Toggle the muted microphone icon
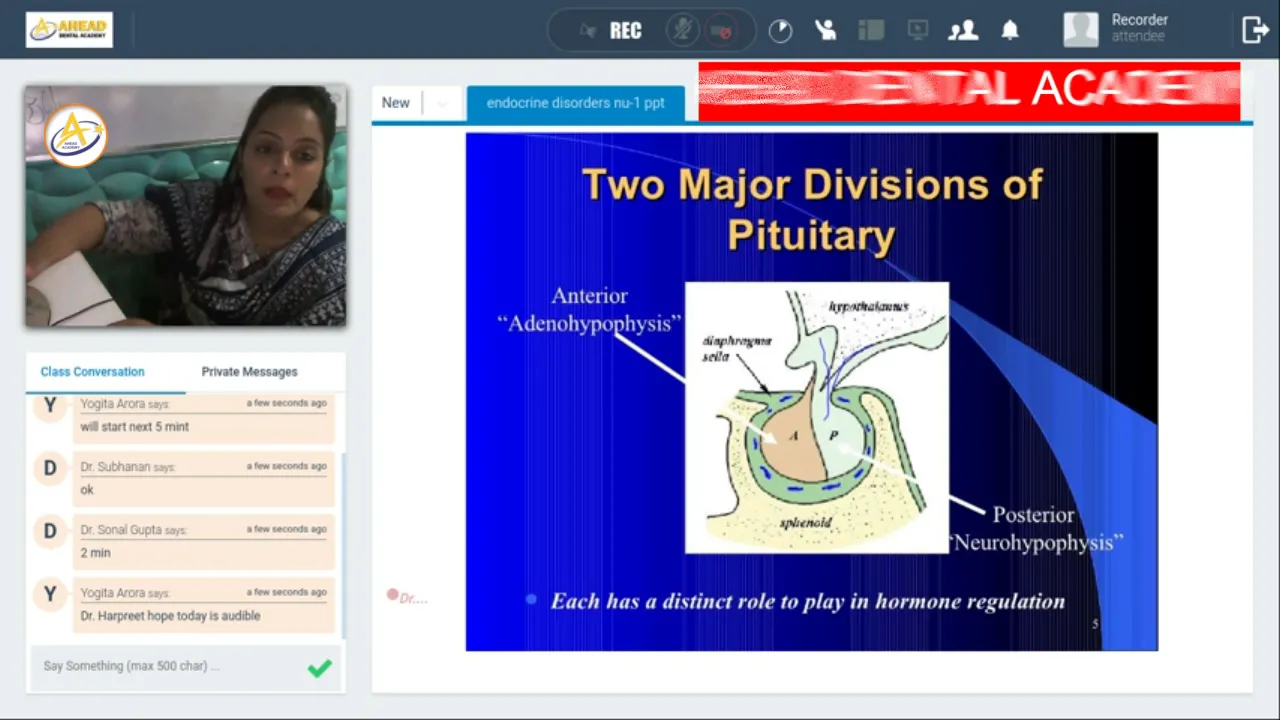1280x720 pixels. pyautogui.click(x=683, y=30)
